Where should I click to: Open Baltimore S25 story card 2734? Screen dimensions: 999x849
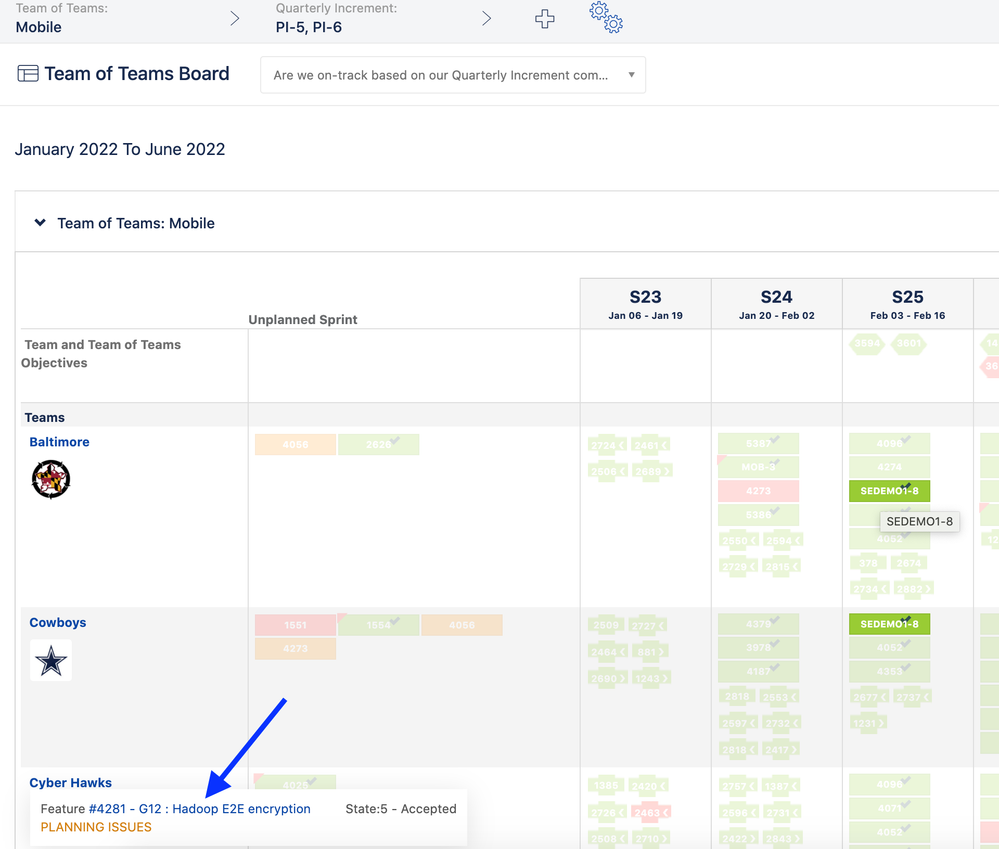[870, 589]
